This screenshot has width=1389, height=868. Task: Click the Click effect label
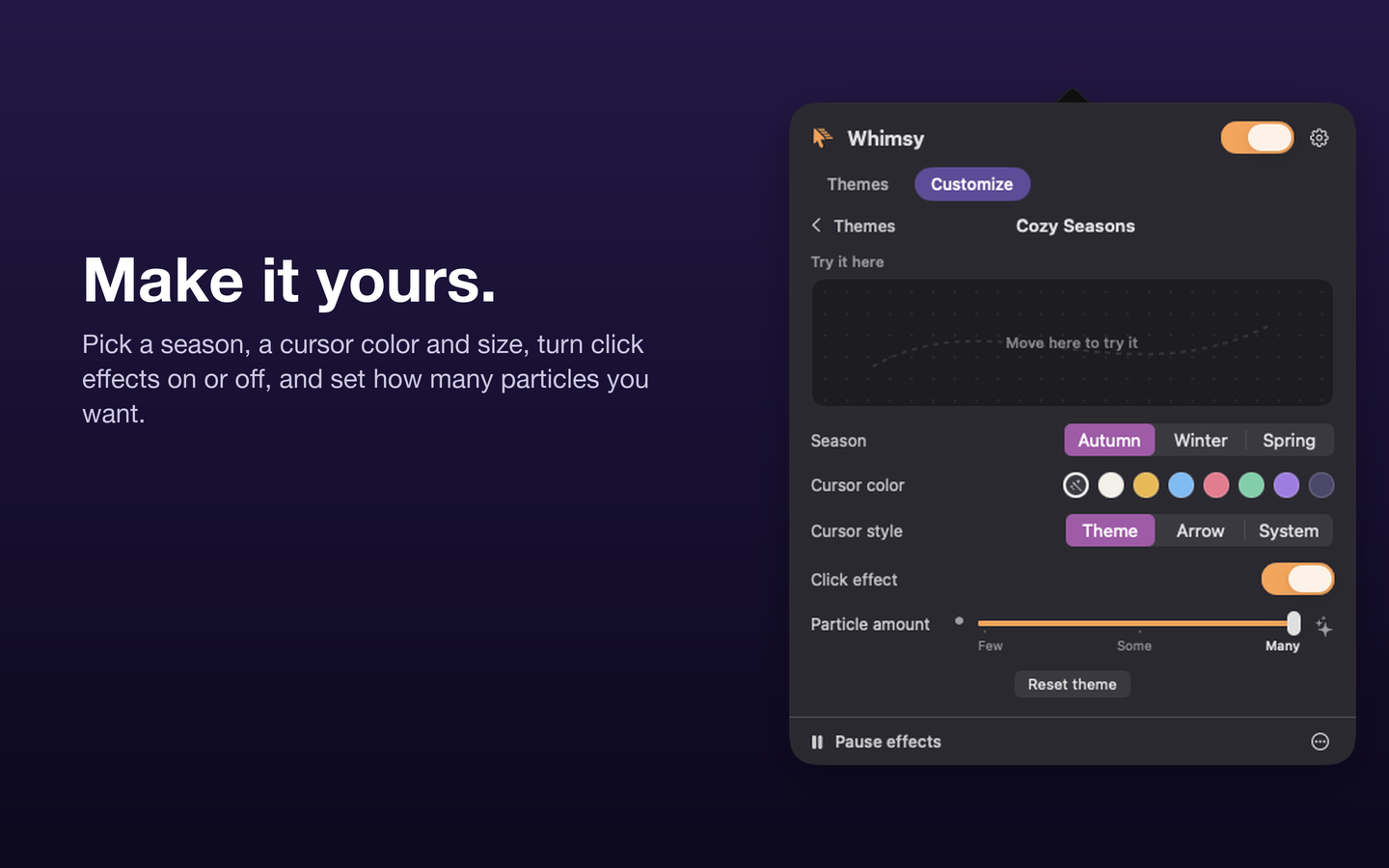(x=854, y=580)
